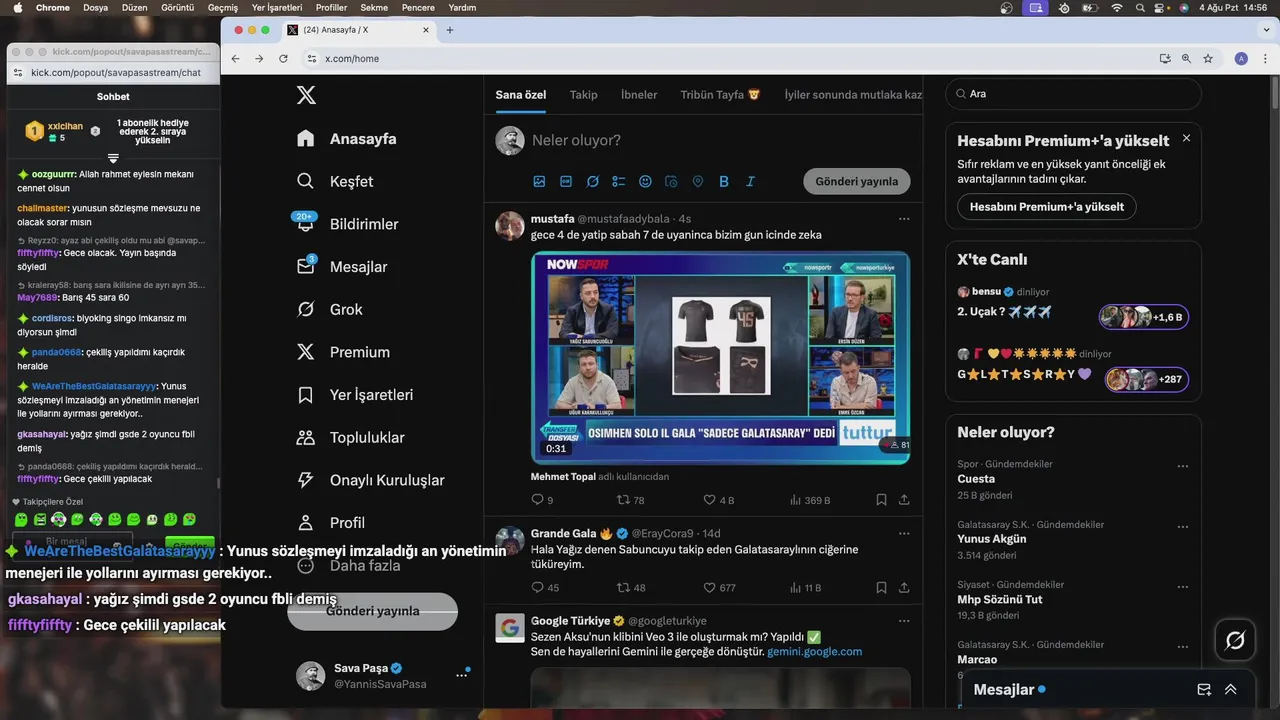The height and width of the screenshot is (720, 1280).
Task: Tag a location in the composer
Action: pos(698,181)
